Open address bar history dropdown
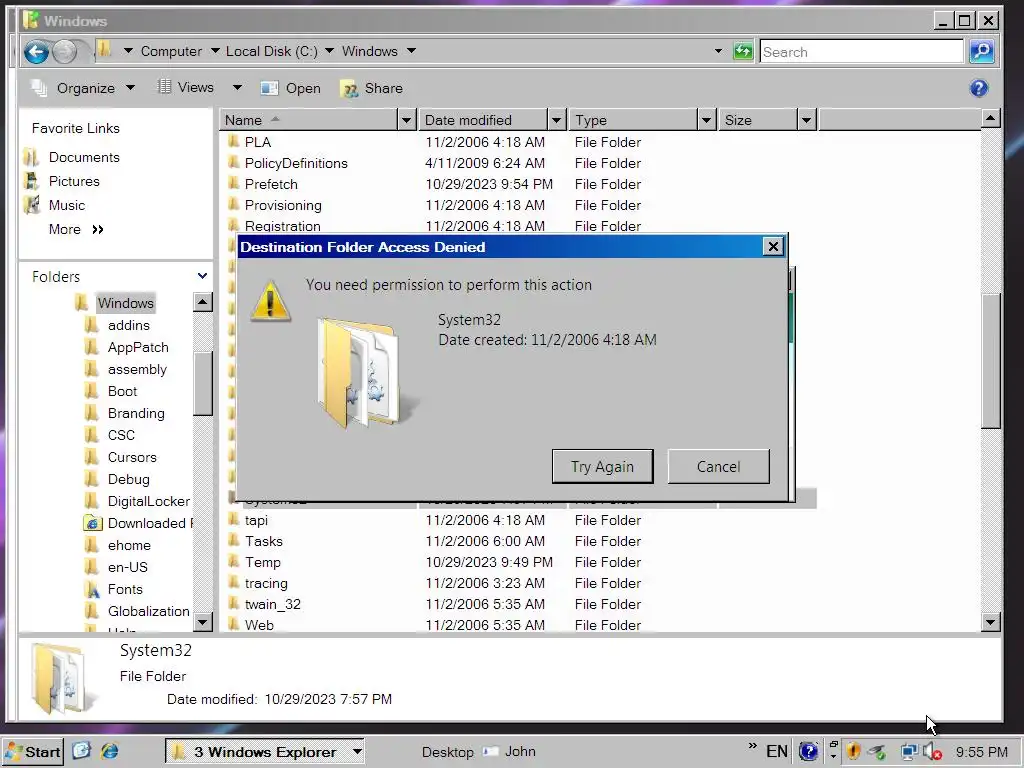This screenshot has height=768, width=1024. (x=718, y=51)
